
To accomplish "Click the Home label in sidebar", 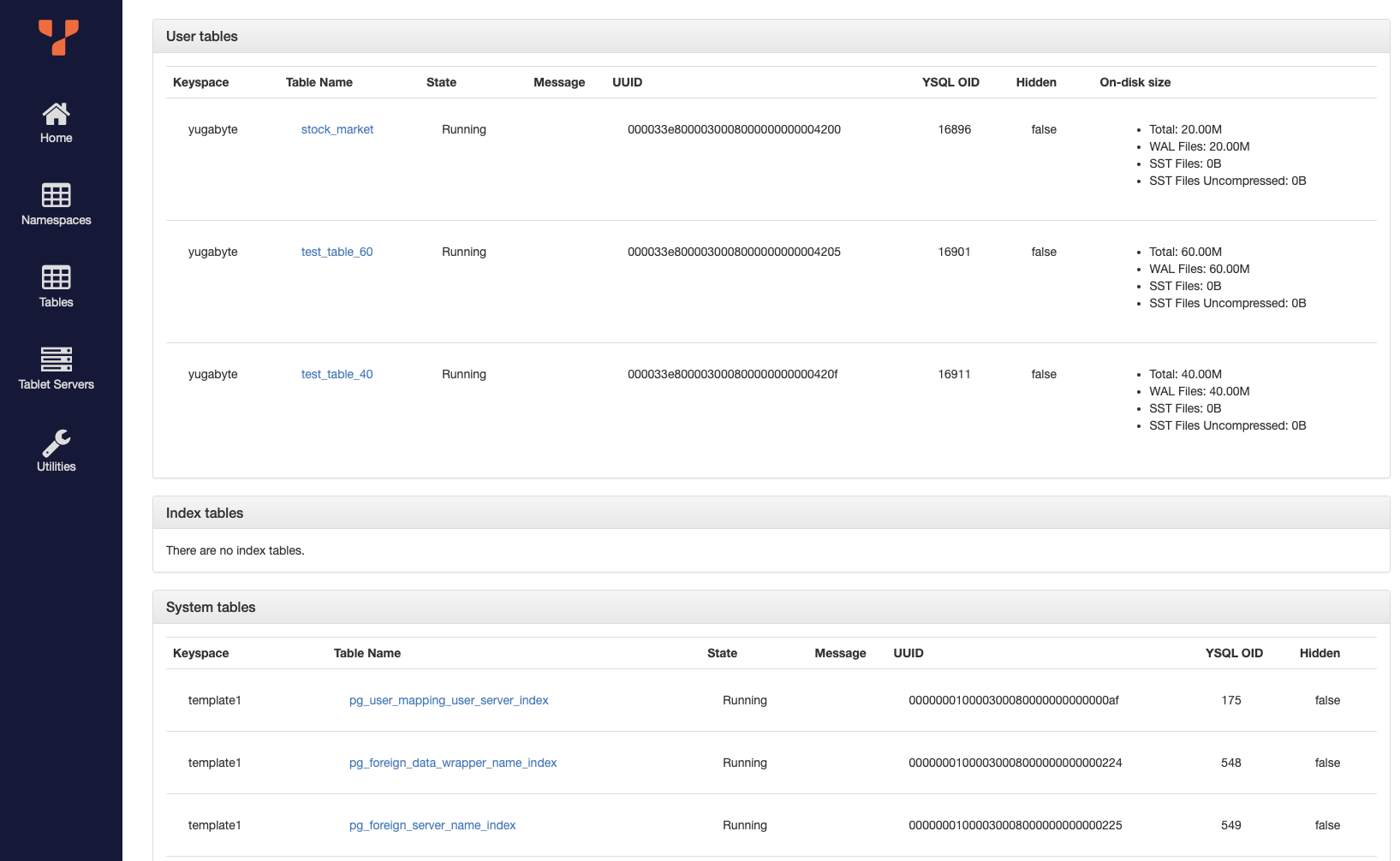I will (x=57, y=138).
